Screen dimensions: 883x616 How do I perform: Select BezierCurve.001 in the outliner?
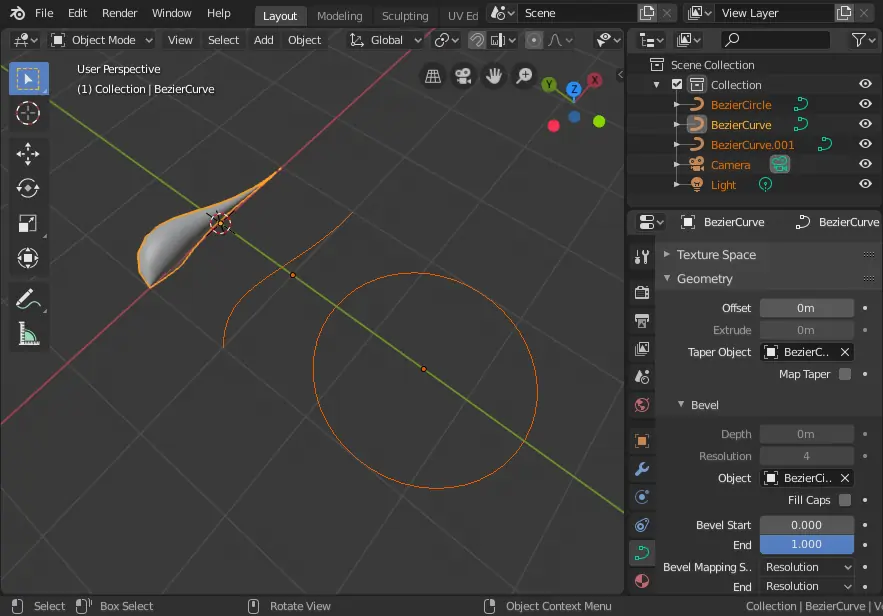(x=752, y=145)
